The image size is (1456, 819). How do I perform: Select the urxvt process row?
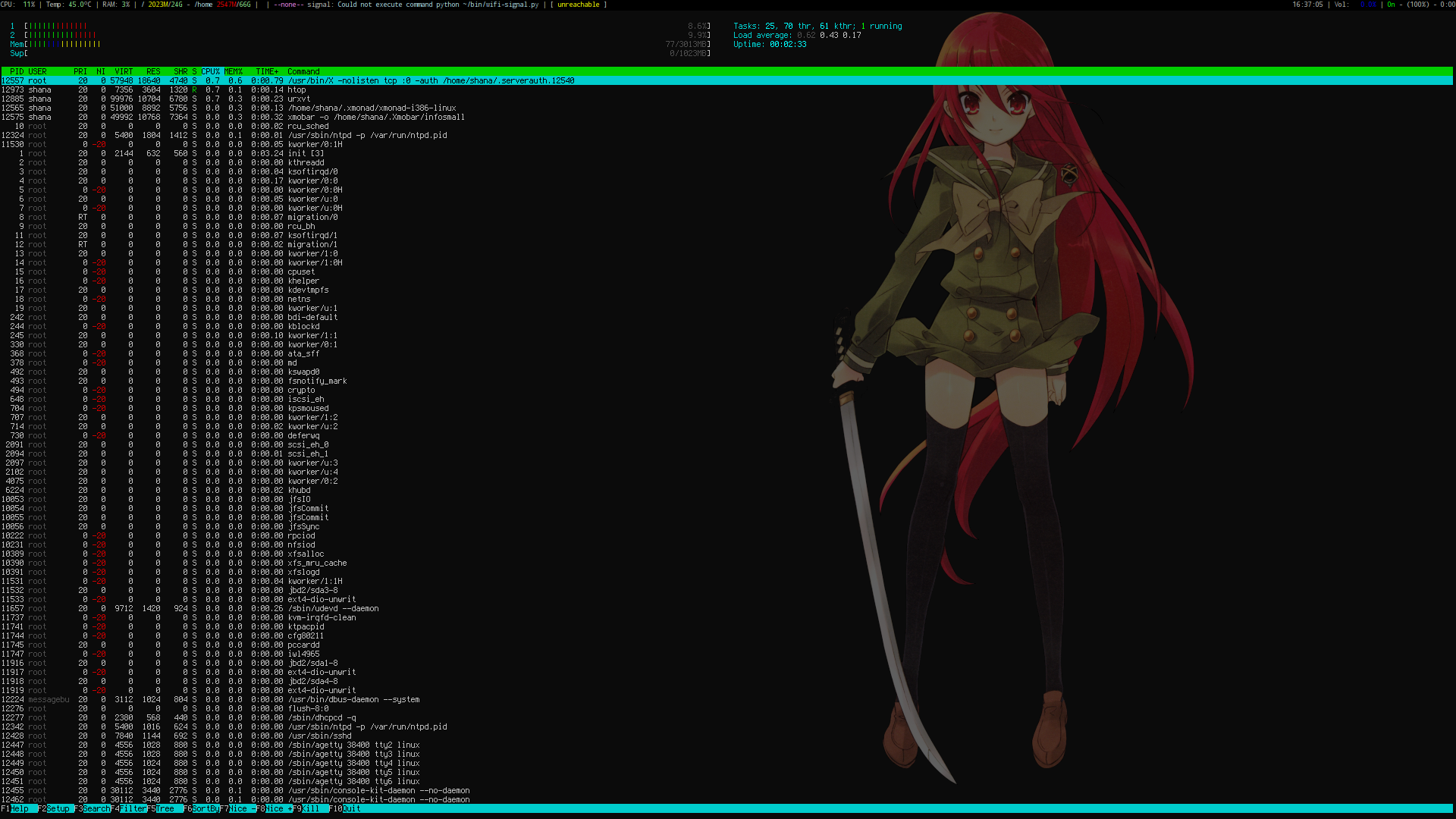[726, 99]
